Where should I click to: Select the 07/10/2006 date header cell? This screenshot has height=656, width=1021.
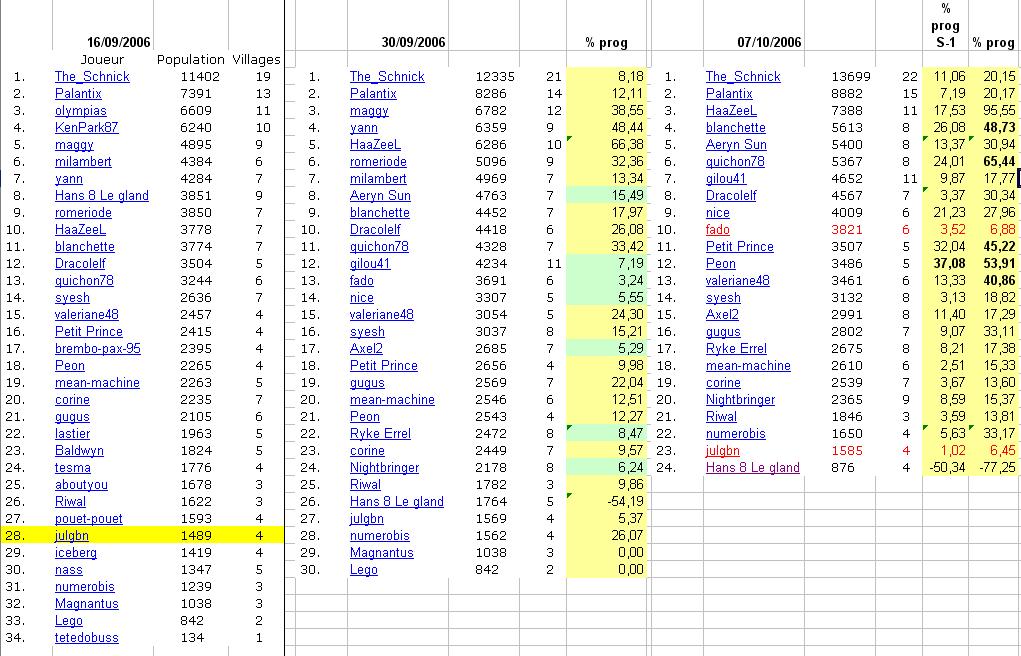(769, 42)
